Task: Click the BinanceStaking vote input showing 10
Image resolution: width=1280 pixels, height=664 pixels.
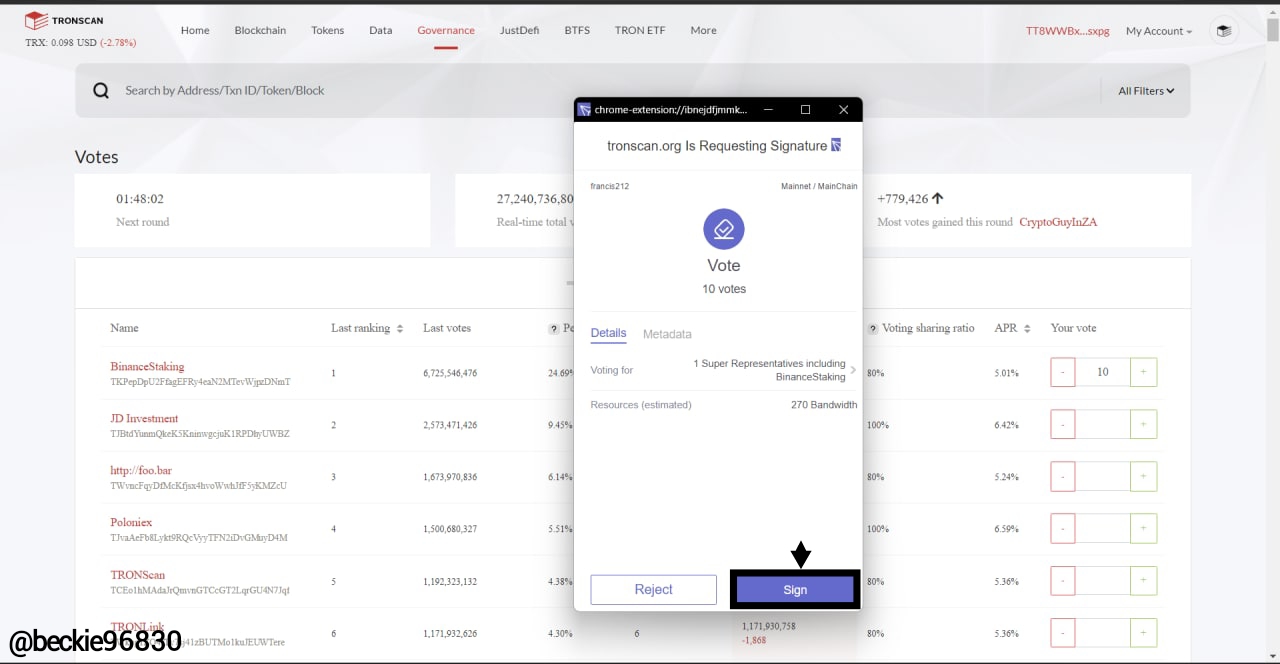Action: [x=1102, y=372]
